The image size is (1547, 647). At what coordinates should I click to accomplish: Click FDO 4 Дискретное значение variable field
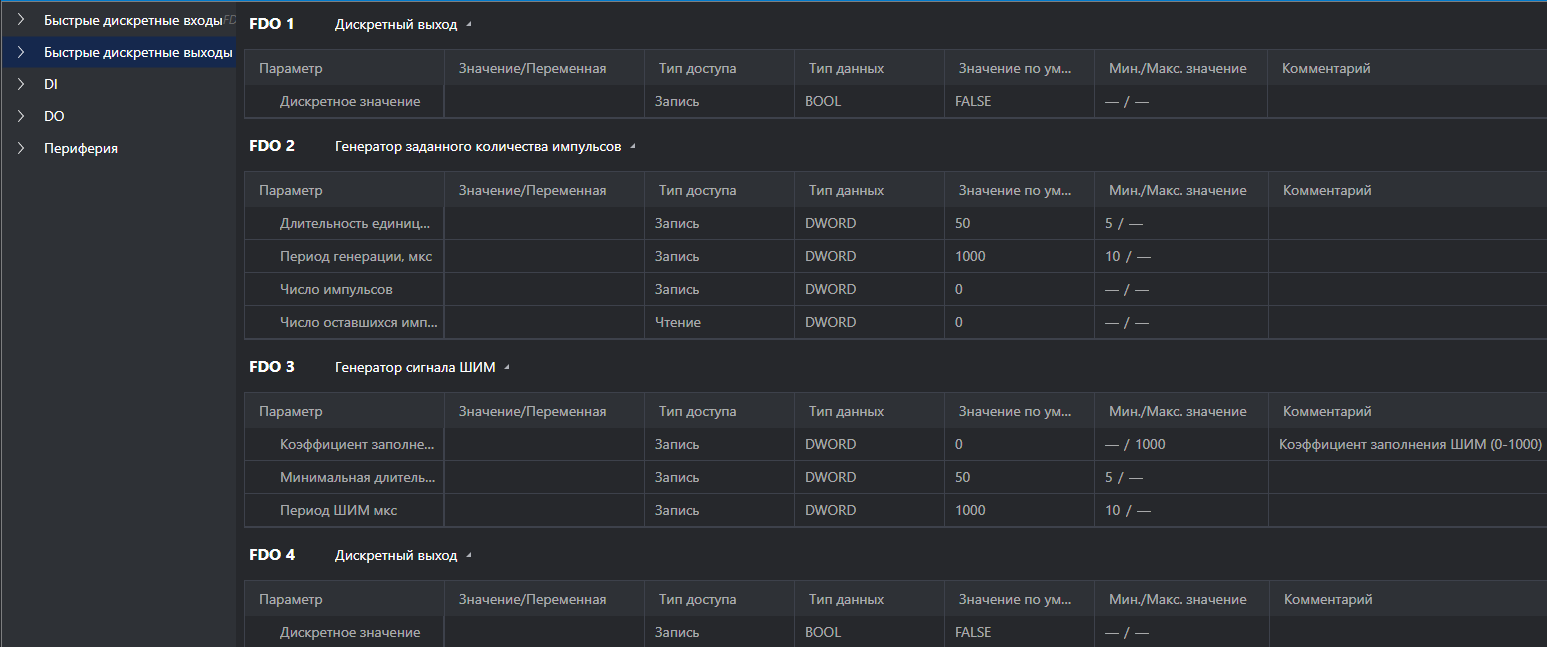545,632
